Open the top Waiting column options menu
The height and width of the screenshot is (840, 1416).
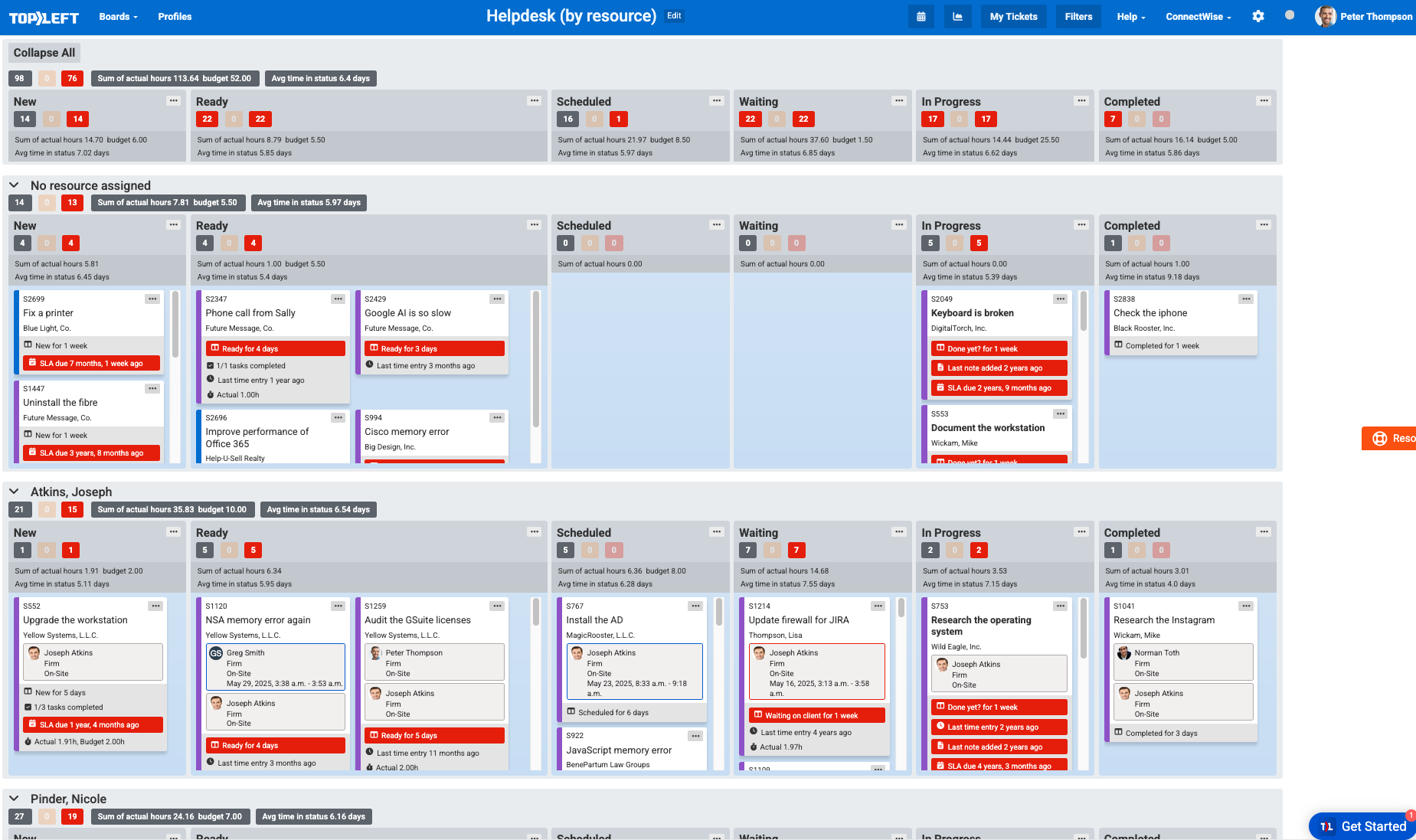(x=899, y=101)
